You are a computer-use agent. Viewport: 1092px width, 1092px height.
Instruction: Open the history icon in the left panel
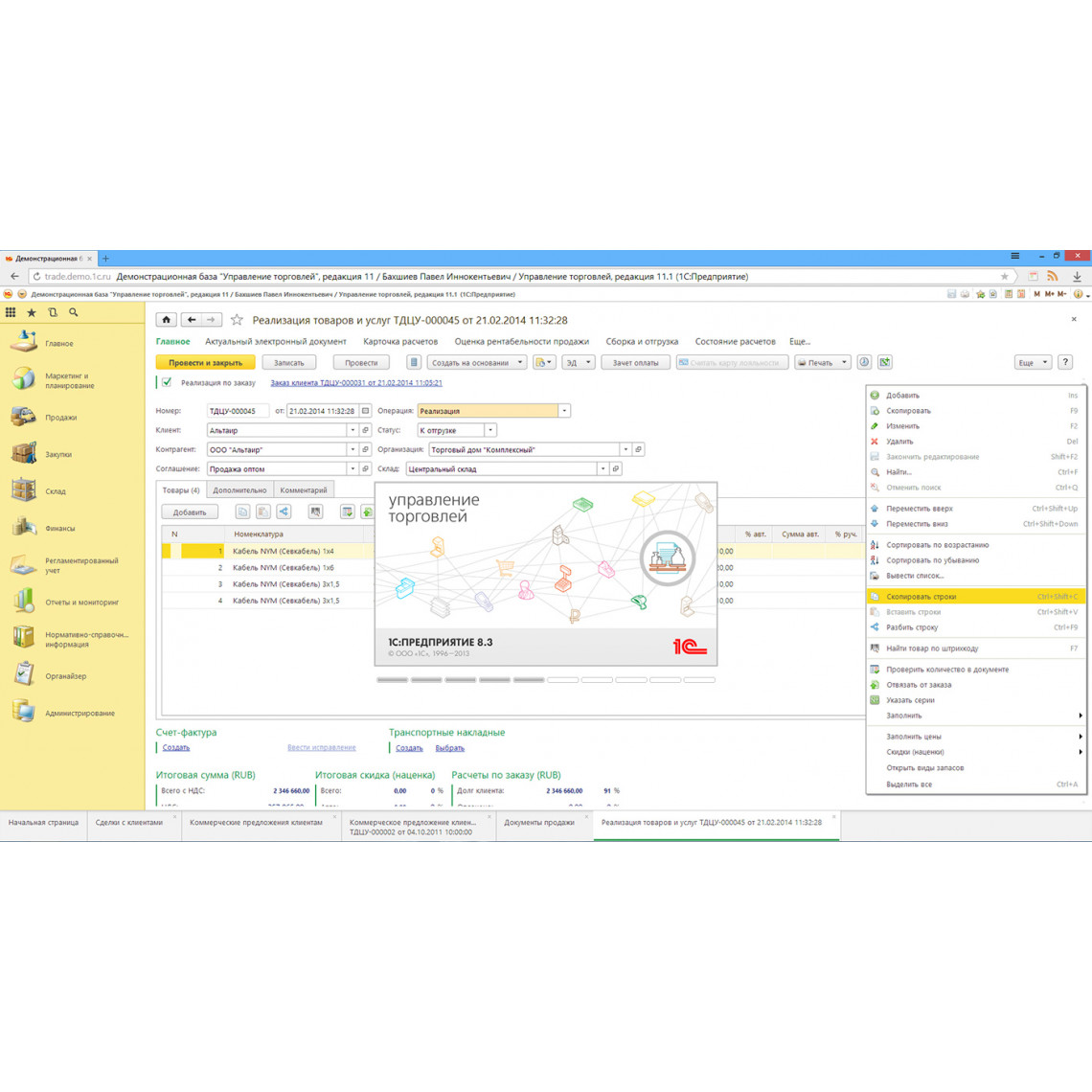coord(53,312)
